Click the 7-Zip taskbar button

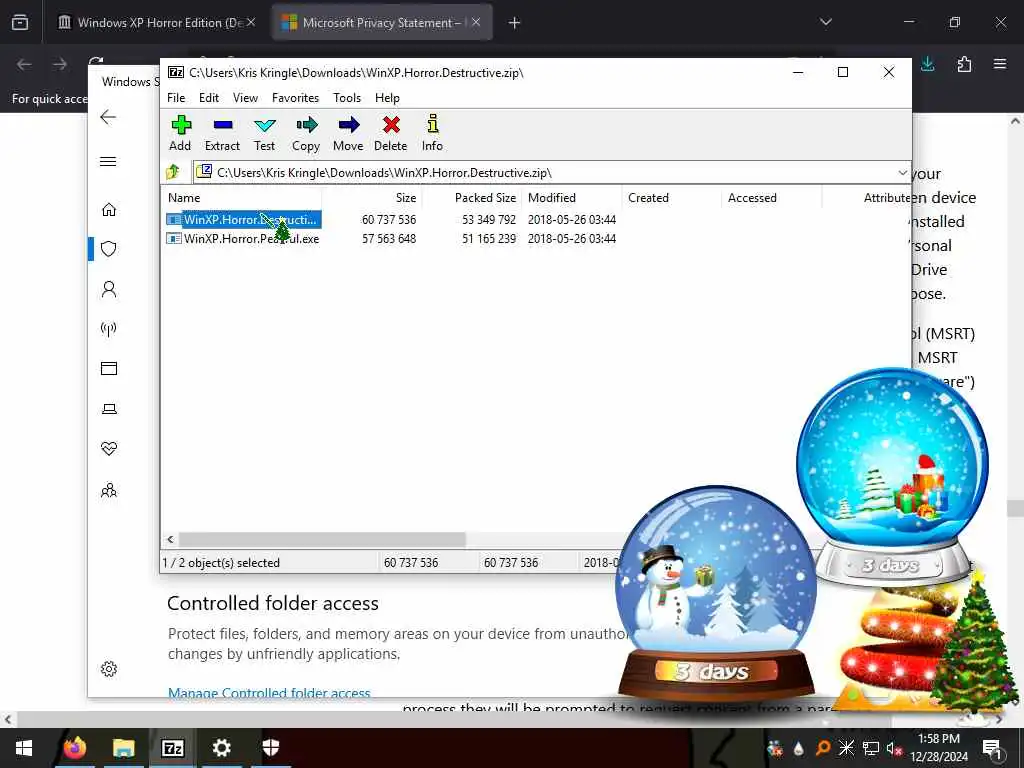[x=172, y=748]
